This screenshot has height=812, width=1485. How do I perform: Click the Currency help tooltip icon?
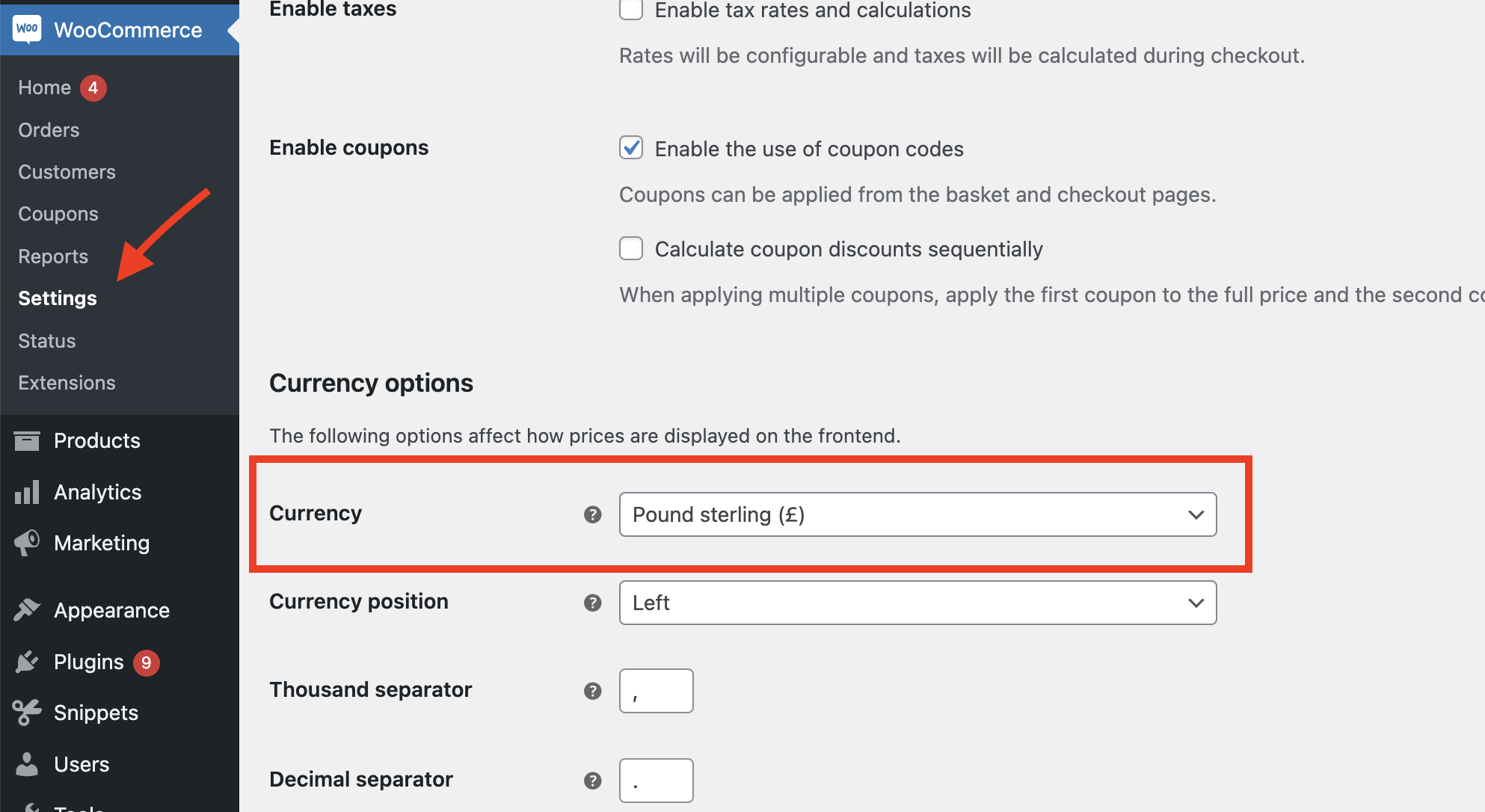pyautogui.click(x=592, y=514)
